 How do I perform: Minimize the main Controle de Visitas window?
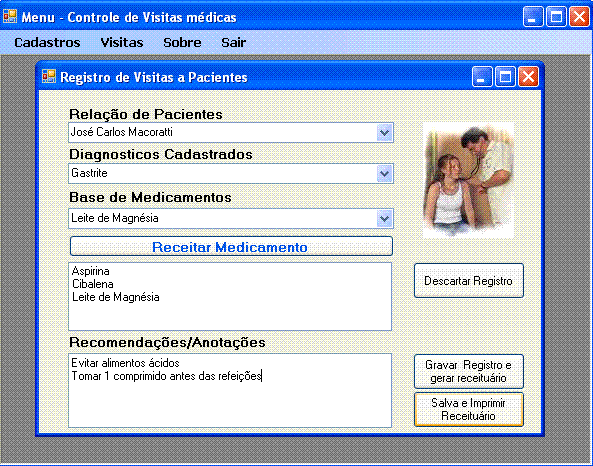(533, 17)
